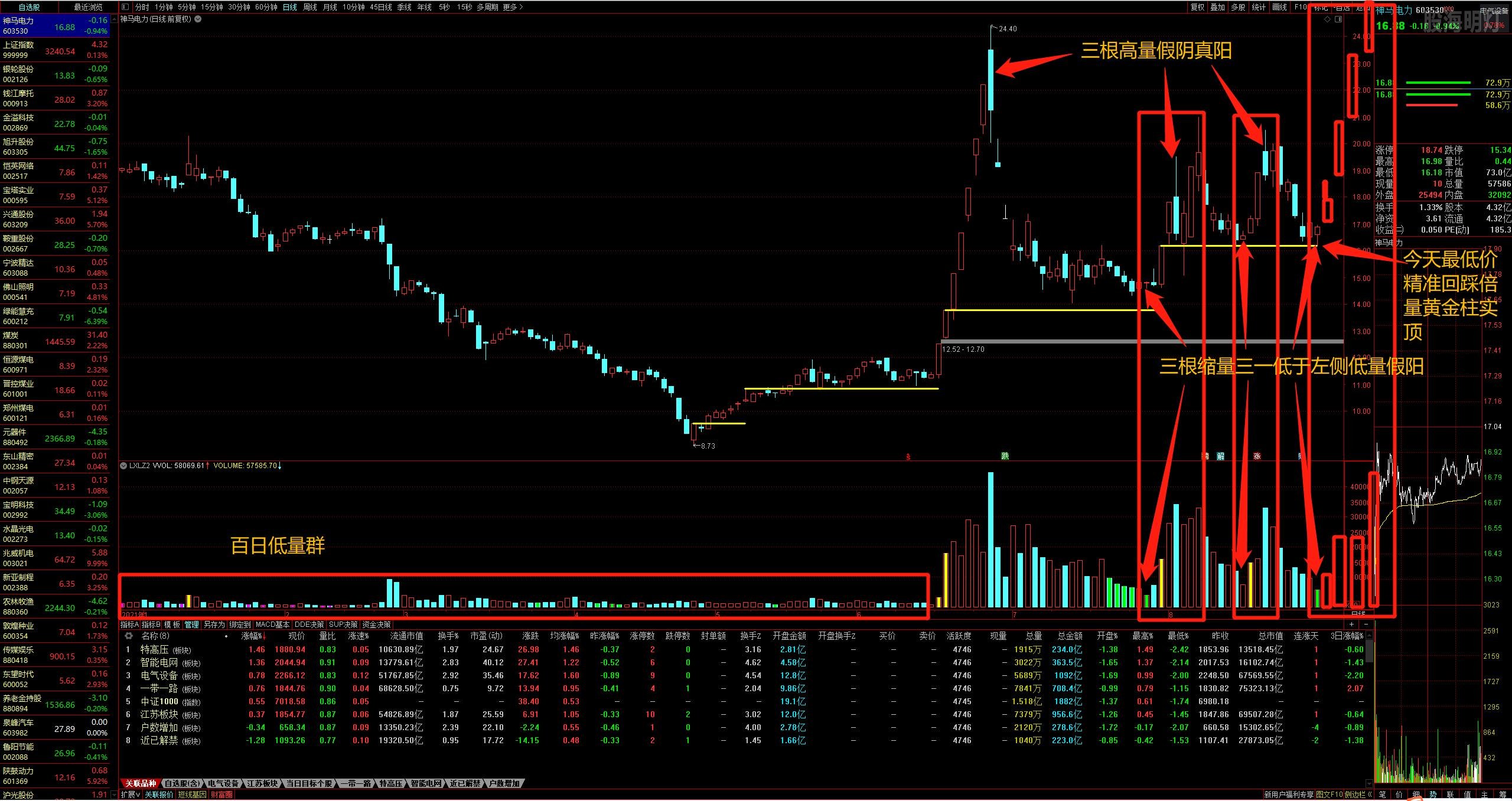Select 上证指数 in the watchlist

pyautogui.click(x=55, y=50)
